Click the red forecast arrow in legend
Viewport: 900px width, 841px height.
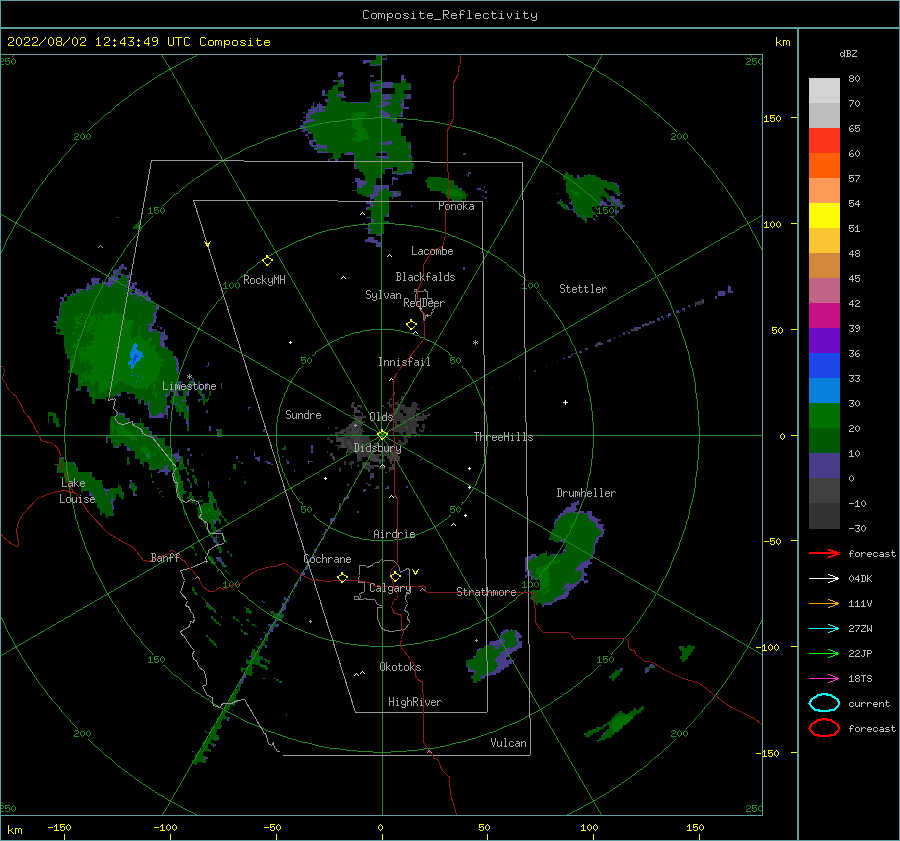pos(824,553)
